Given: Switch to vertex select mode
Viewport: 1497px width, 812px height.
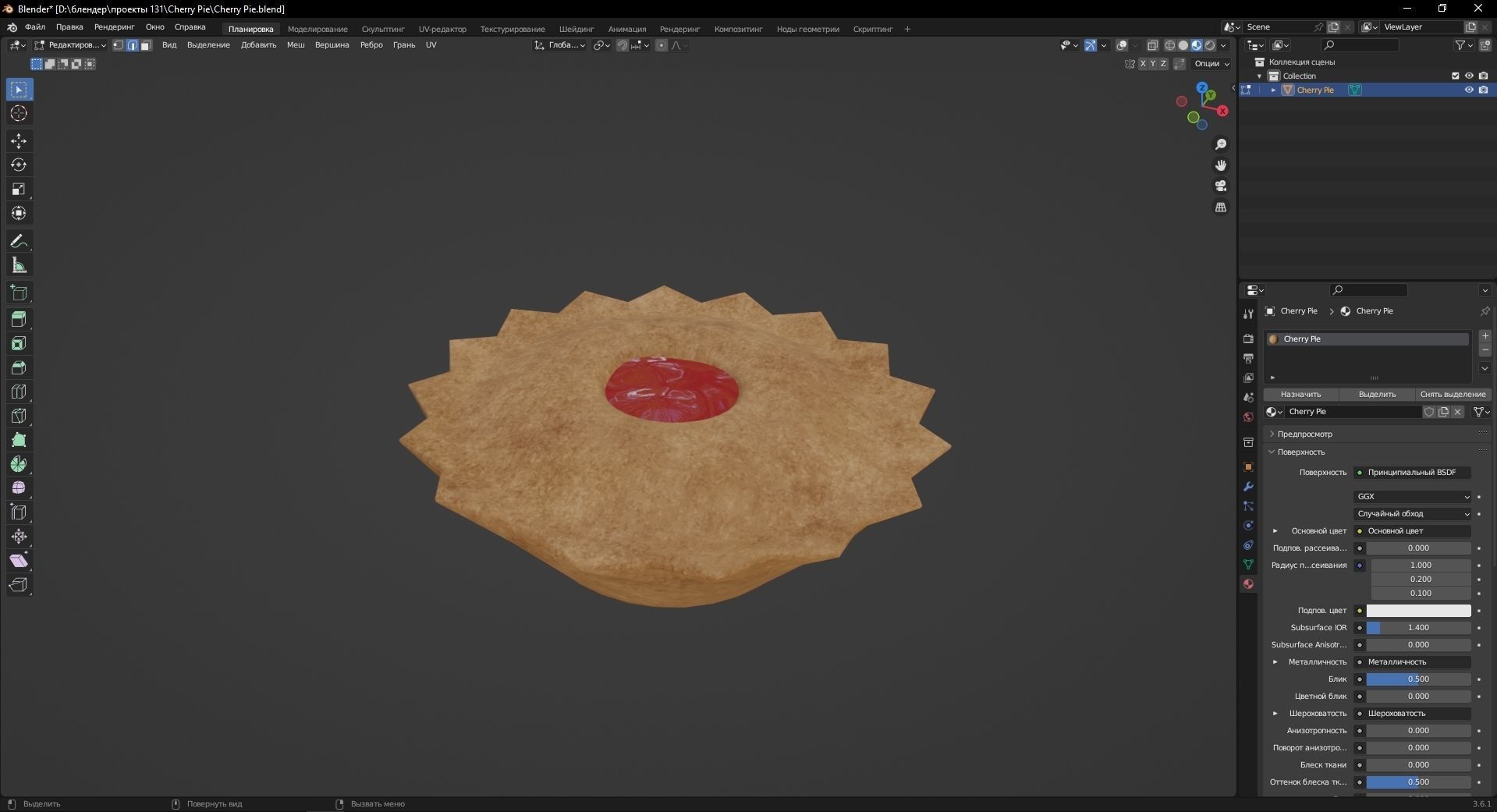Looking at the screenshot, I should 119,45.
